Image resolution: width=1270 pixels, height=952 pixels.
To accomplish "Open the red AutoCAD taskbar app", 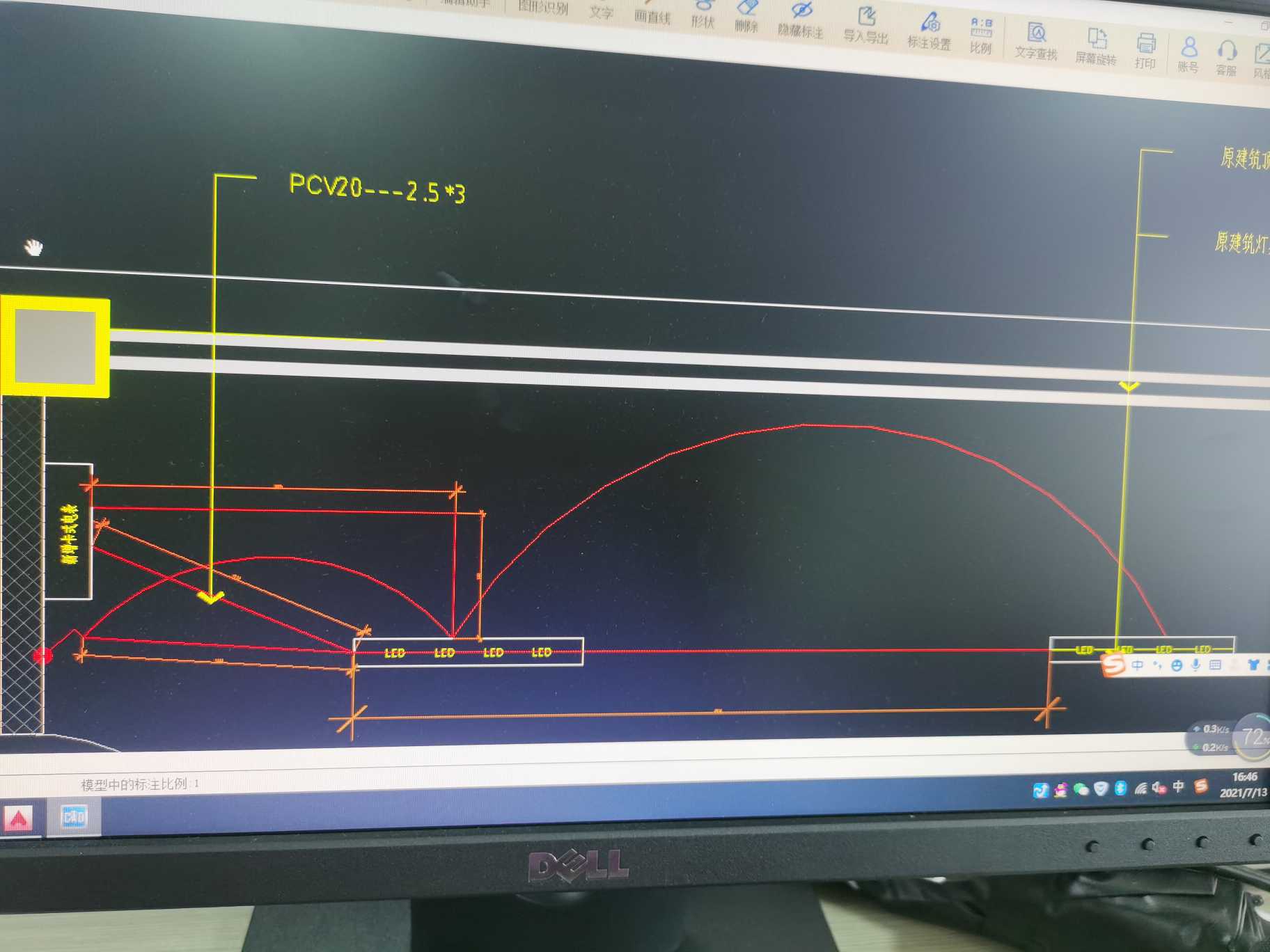I will tap(19, 818).
